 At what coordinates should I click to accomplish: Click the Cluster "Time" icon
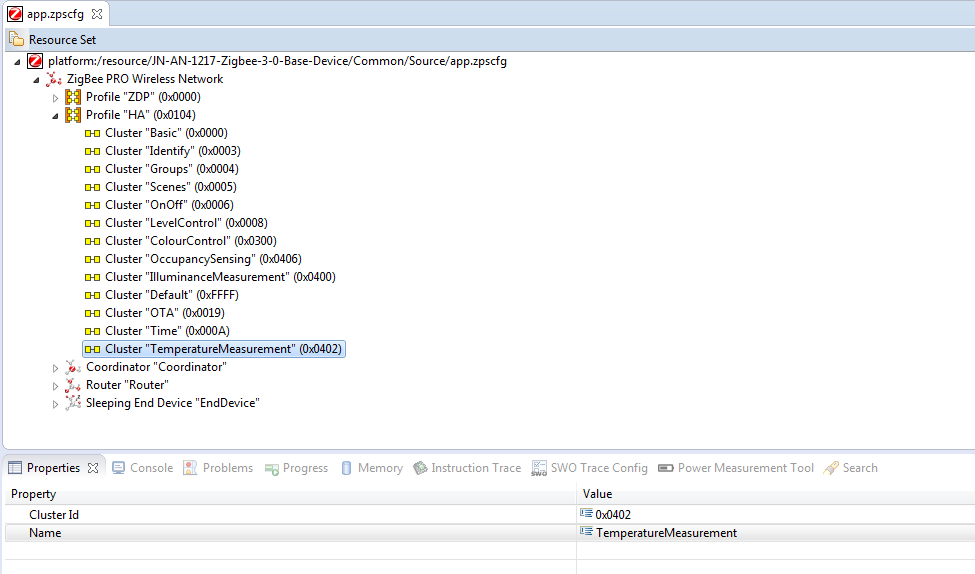click(x=92, y=331)
